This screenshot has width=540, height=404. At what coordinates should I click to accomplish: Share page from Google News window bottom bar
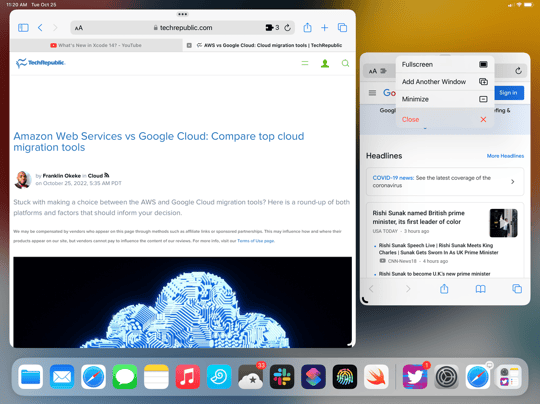(x=444, y=289)
